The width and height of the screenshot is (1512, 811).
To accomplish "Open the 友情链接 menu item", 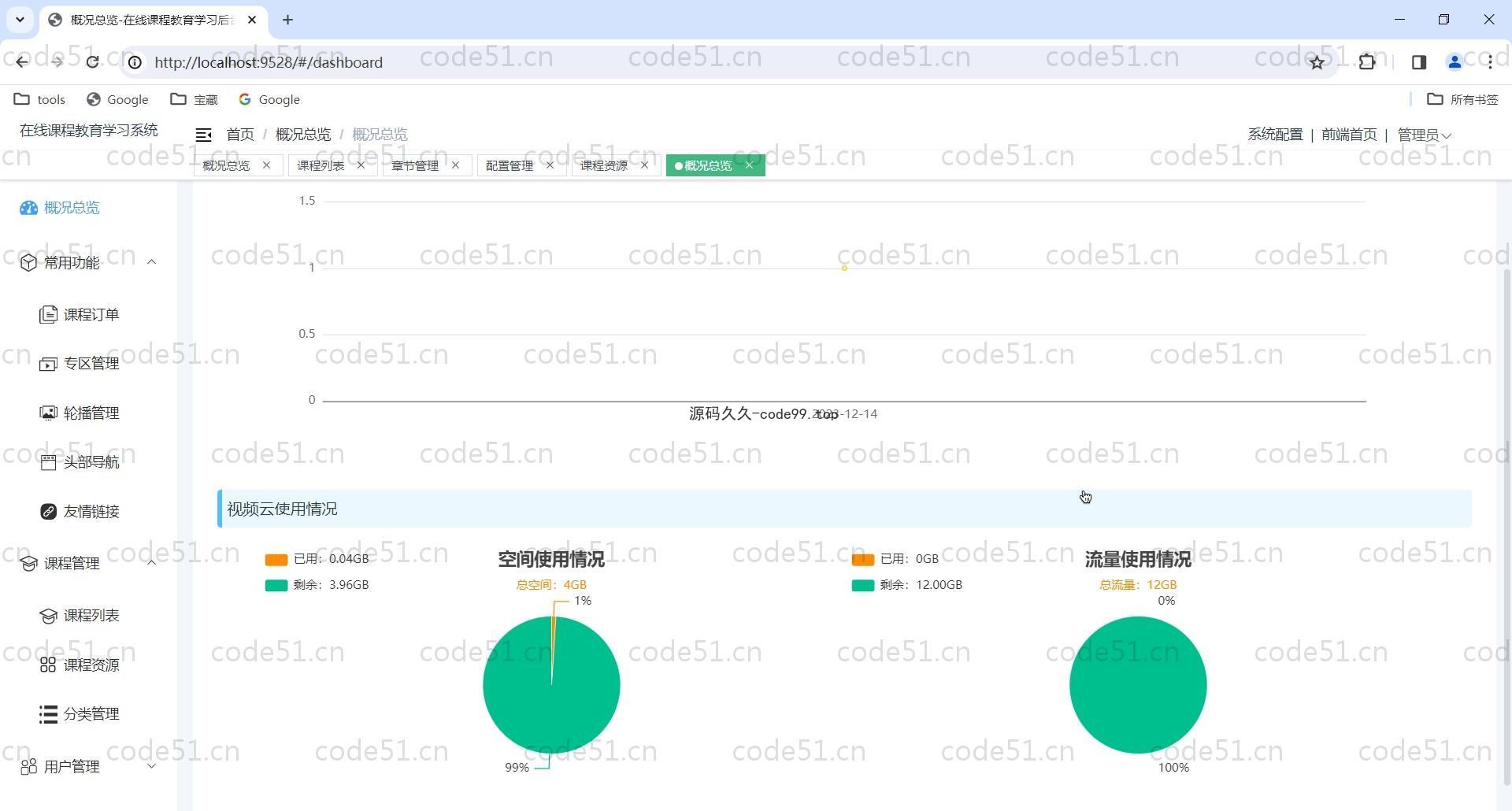I will coord(88,512).
